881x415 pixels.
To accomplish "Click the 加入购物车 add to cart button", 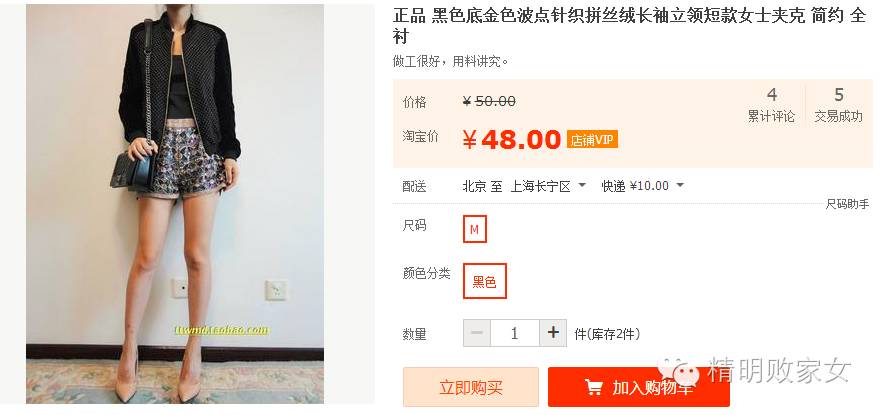I will point(639,387).
